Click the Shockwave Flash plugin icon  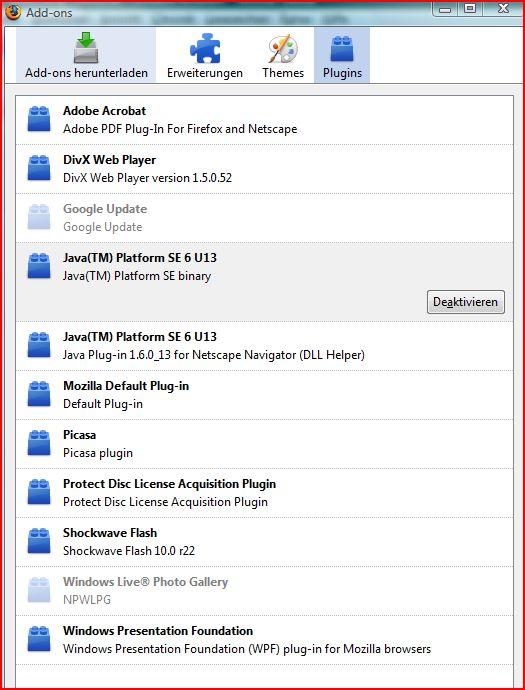coord(39,541)
